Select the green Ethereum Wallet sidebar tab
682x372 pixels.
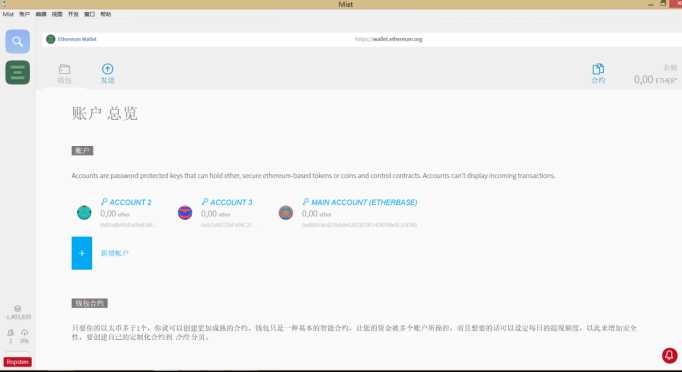(x=17, y=72)
